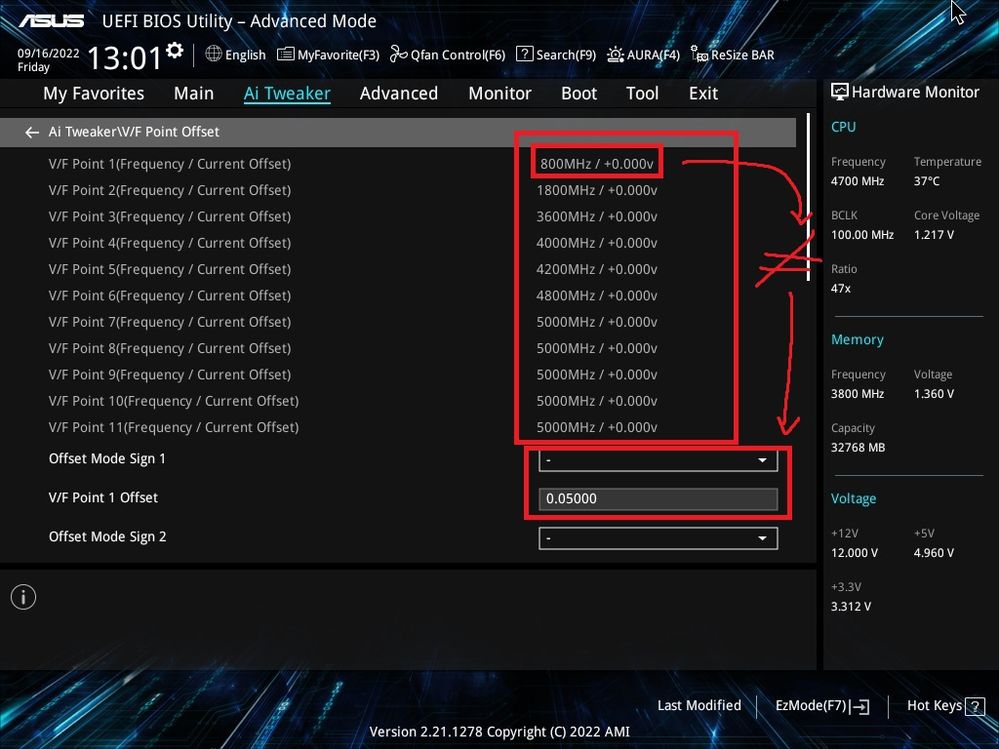Click the Offset Mode Sign 2 label

pos(107,537)
